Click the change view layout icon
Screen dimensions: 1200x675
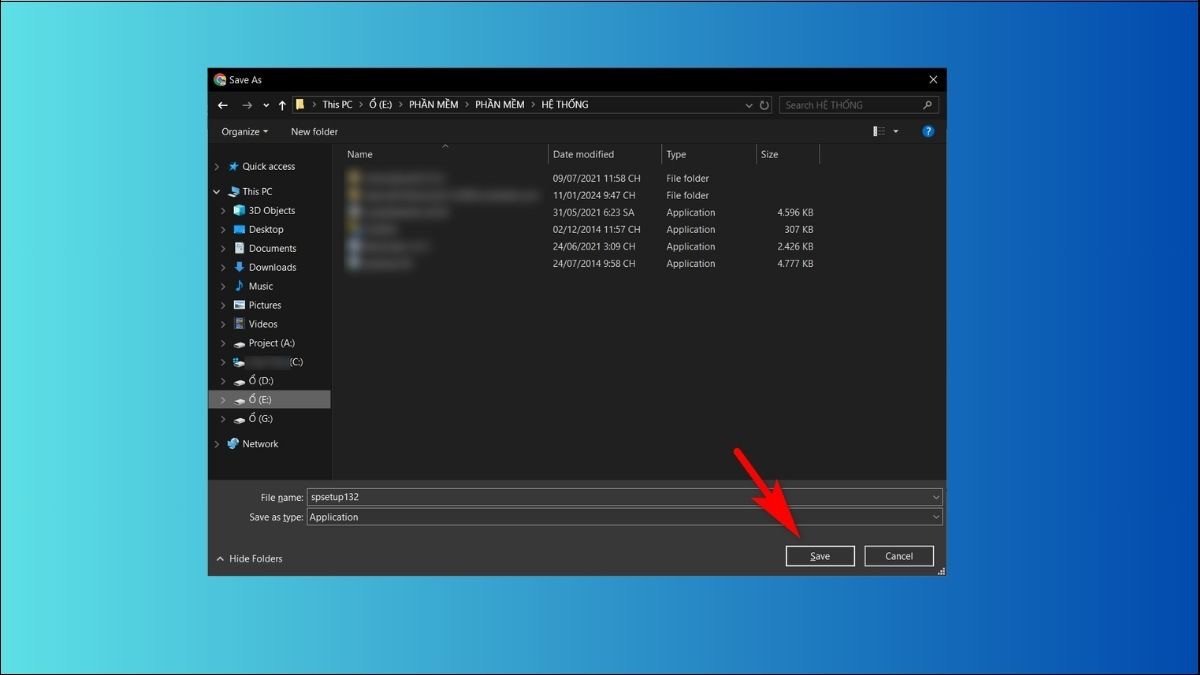click(879, 132)
